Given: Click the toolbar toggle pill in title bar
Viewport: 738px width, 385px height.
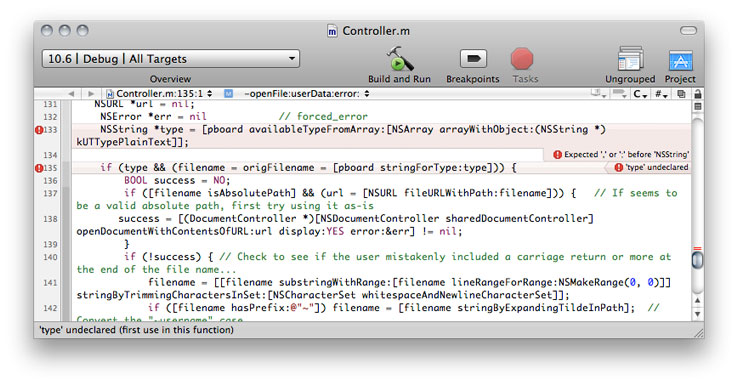Looking at the screenshot, I should (688, 31).
